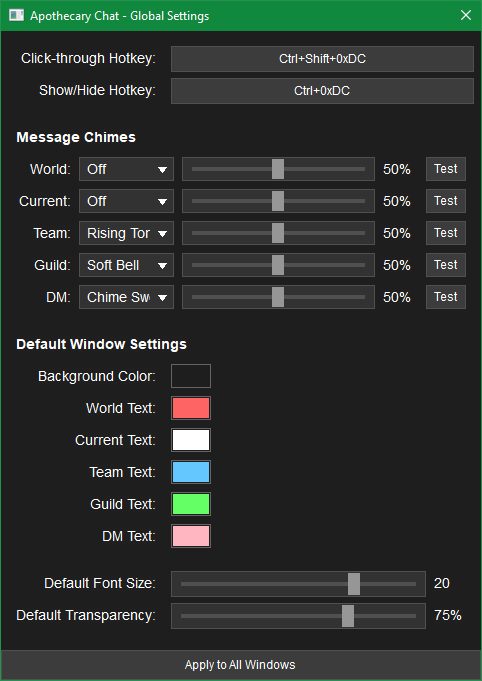
Task: Test the World chime sound
Action: click(446, 169)
